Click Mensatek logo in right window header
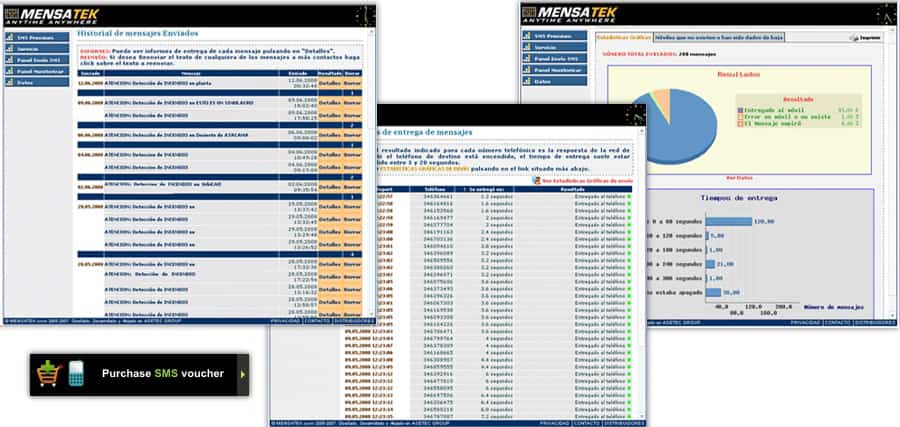The image size is (900, 427). click(569, 14)
